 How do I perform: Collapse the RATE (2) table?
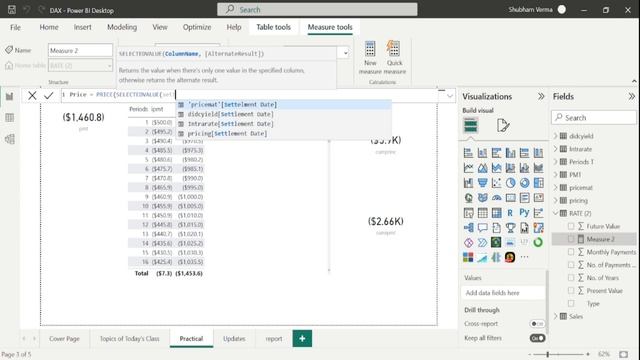[x=556, y=213]
